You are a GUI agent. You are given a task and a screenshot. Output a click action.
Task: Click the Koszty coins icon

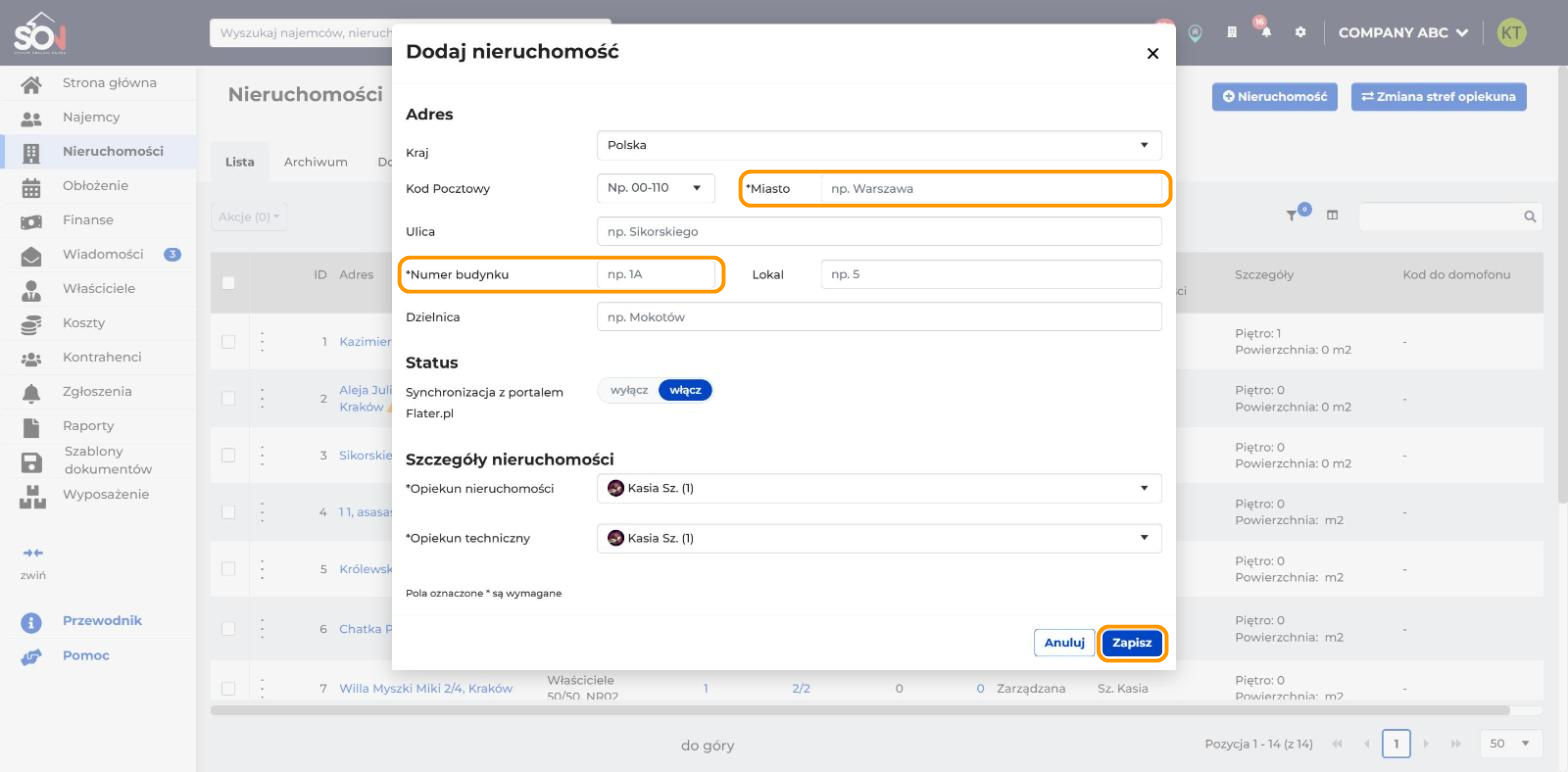tap(31, 324)
